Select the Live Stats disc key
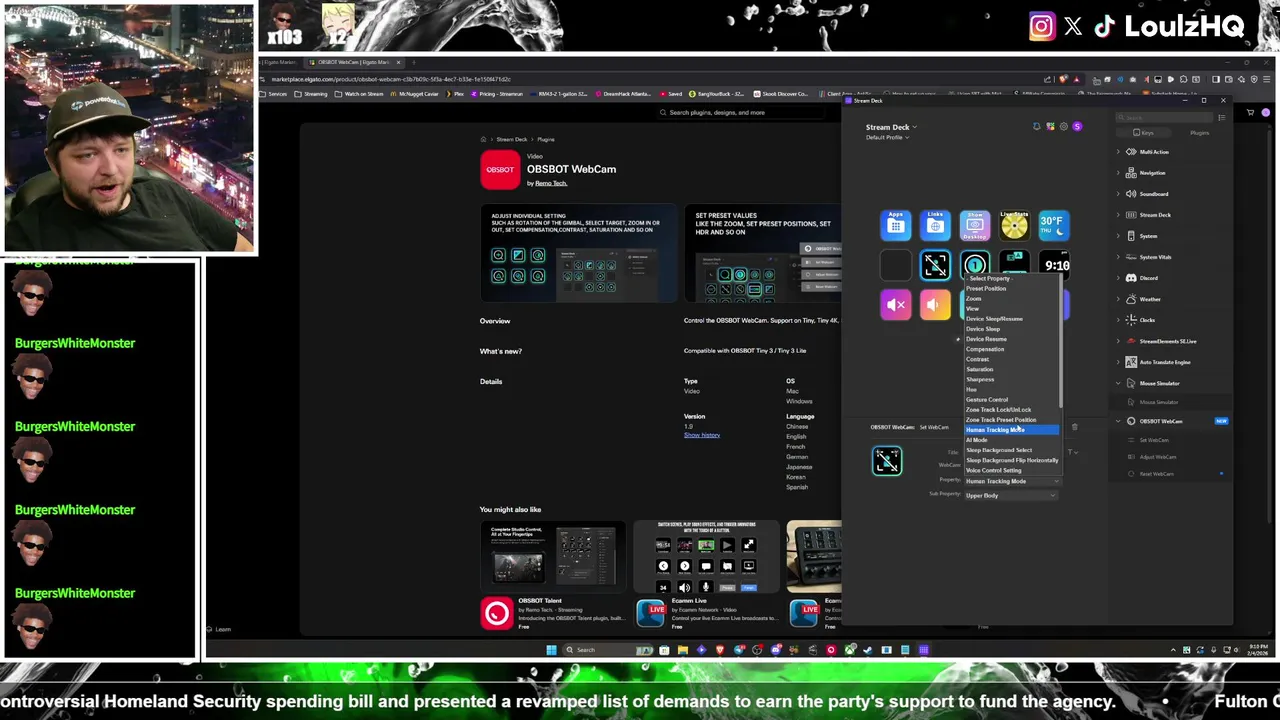The image size is (1280, 720). [x=1014, y=225]
